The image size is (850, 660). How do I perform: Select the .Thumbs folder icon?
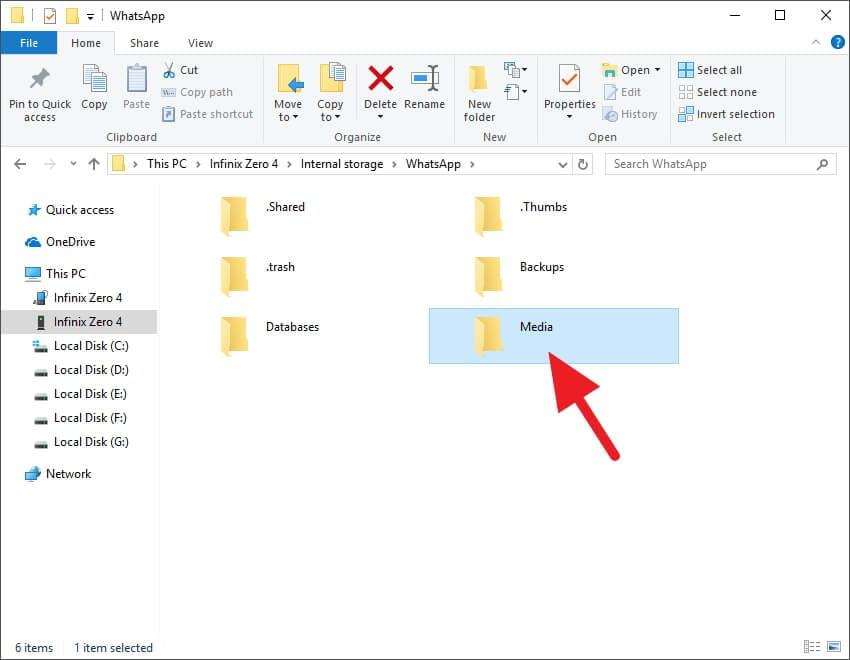[488, 217]
